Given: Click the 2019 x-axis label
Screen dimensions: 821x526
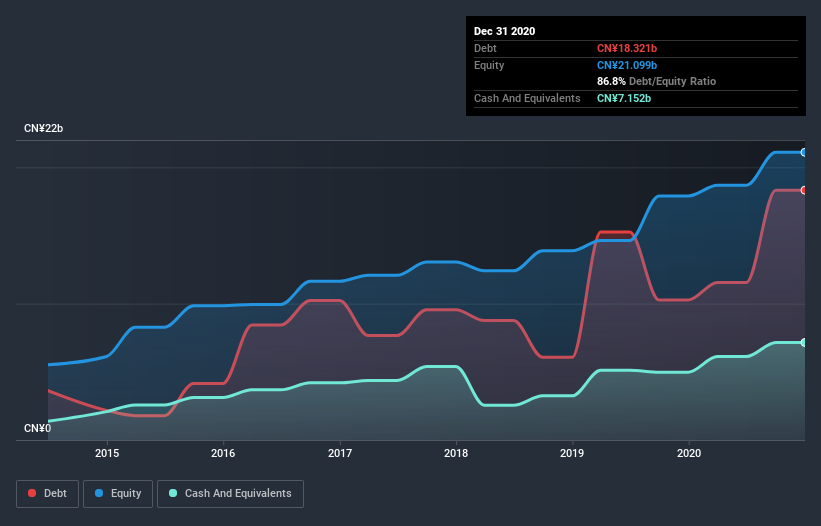Looking at the screenshot, I should point(572,453).
